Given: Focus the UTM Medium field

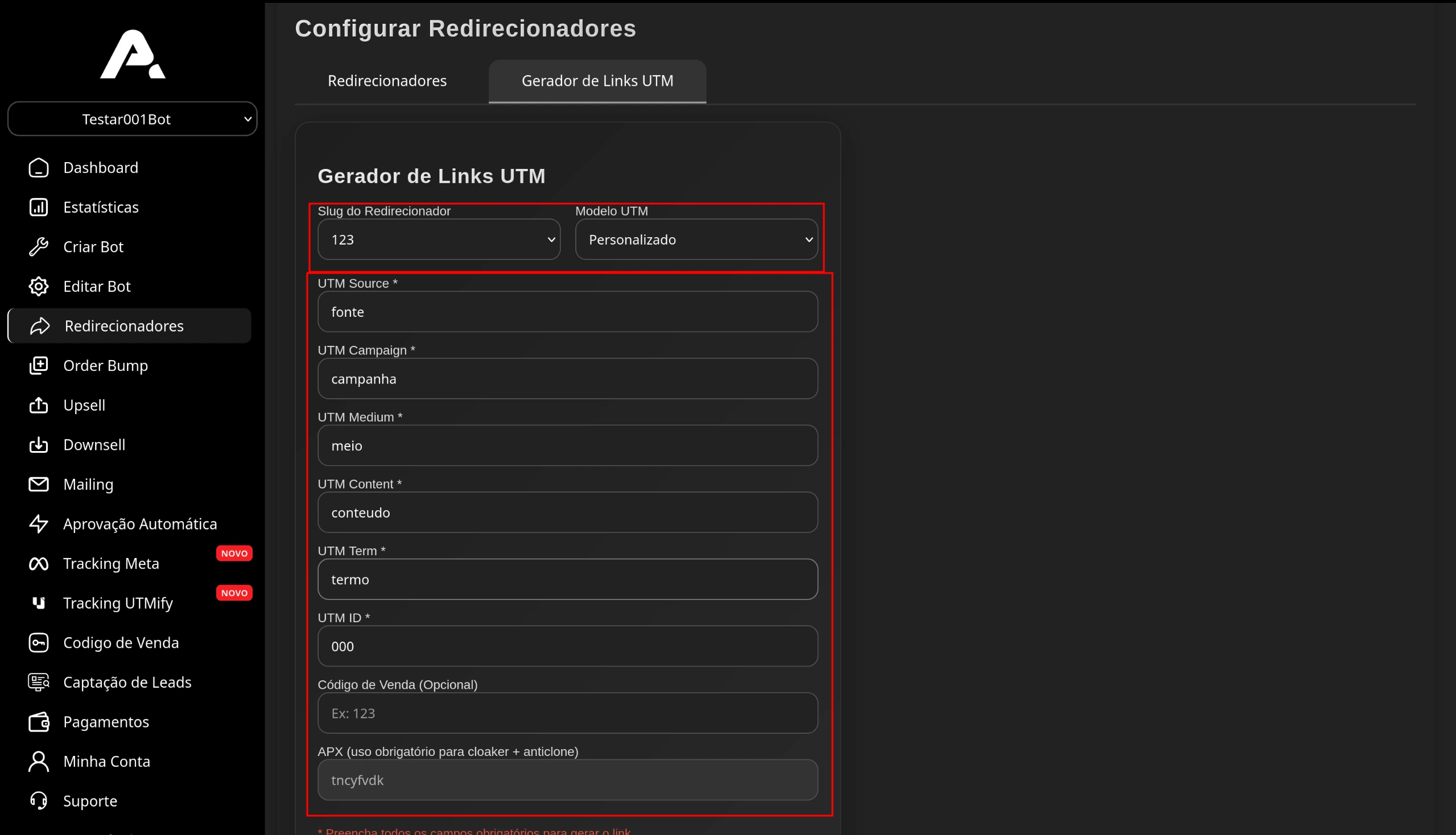Looking at the screenshot, I should tap(567, 445).
